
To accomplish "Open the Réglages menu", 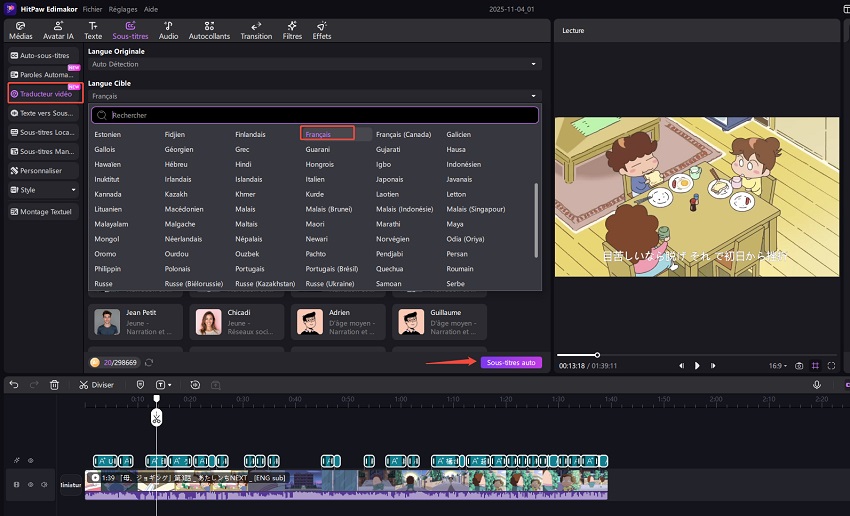I will [x=123, y=8].
